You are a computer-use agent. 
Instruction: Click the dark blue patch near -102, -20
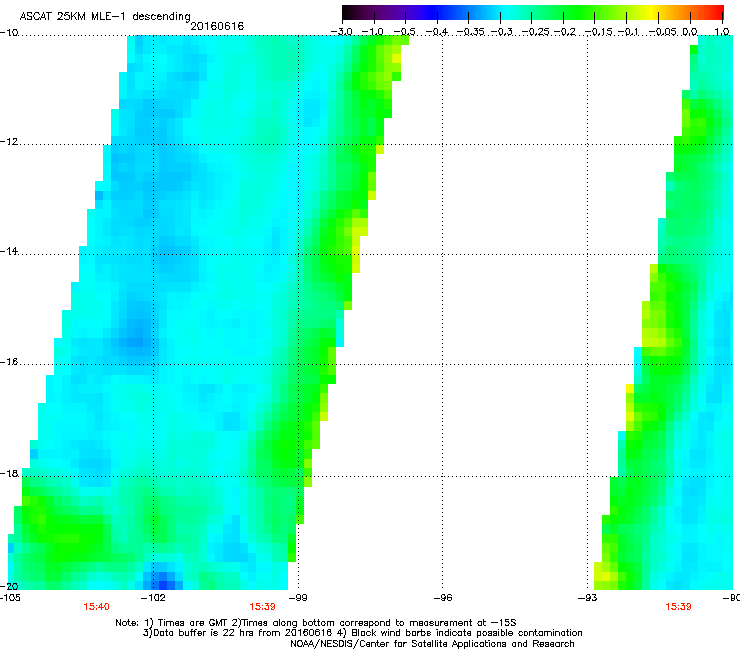(x=163, y=579)
